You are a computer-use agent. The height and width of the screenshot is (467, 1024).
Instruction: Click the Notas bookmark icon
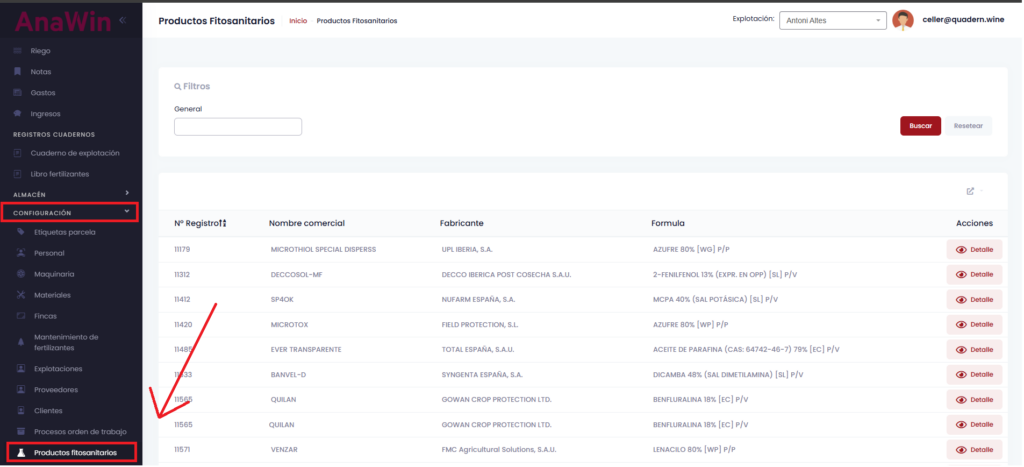pos(18,72)
